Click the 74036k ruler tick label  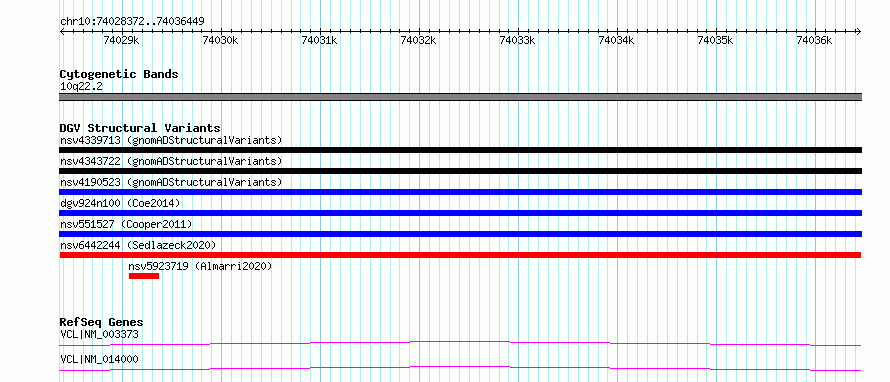tap(815, 40)
